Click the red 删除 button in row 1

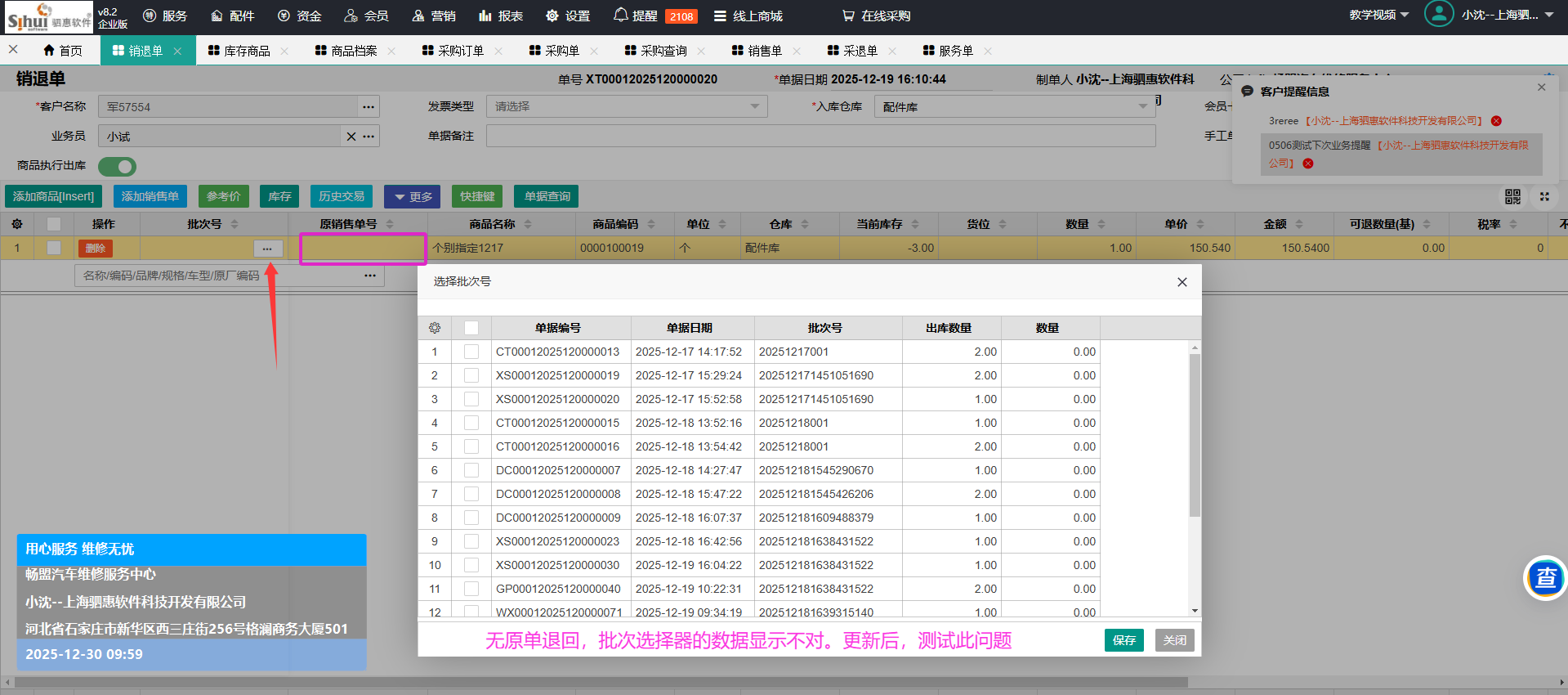96,249
